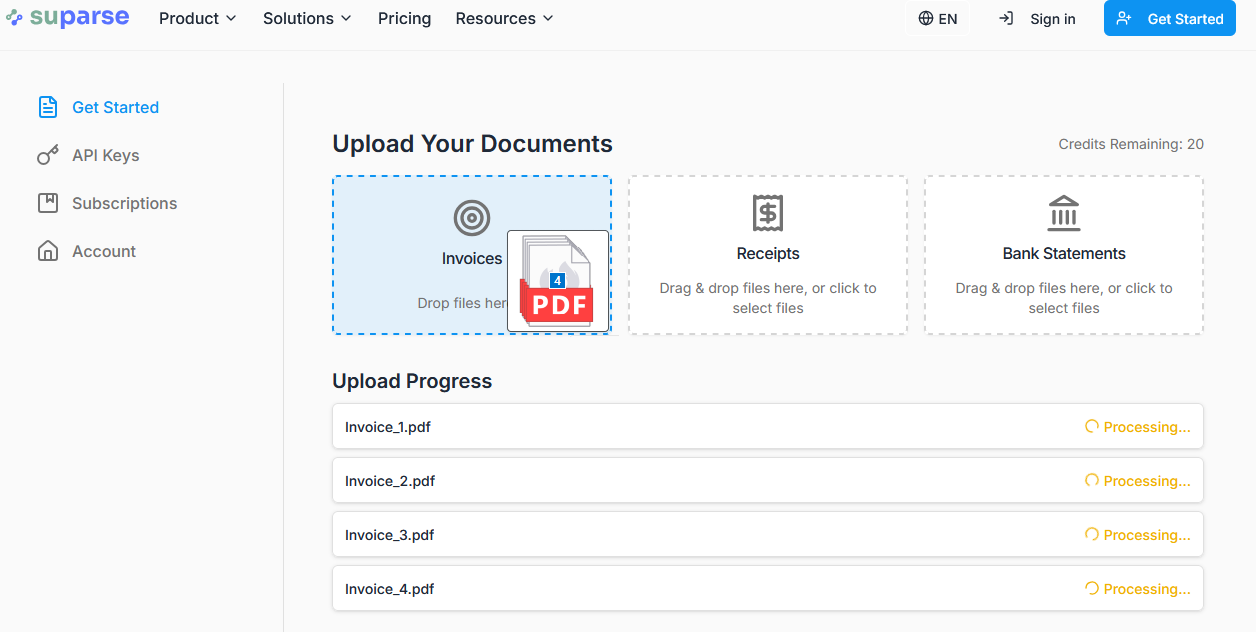Click the Invoice_1.pdf processing spinner
Viewport: 1256px width, 632px height.
[x=1092, y=427]
